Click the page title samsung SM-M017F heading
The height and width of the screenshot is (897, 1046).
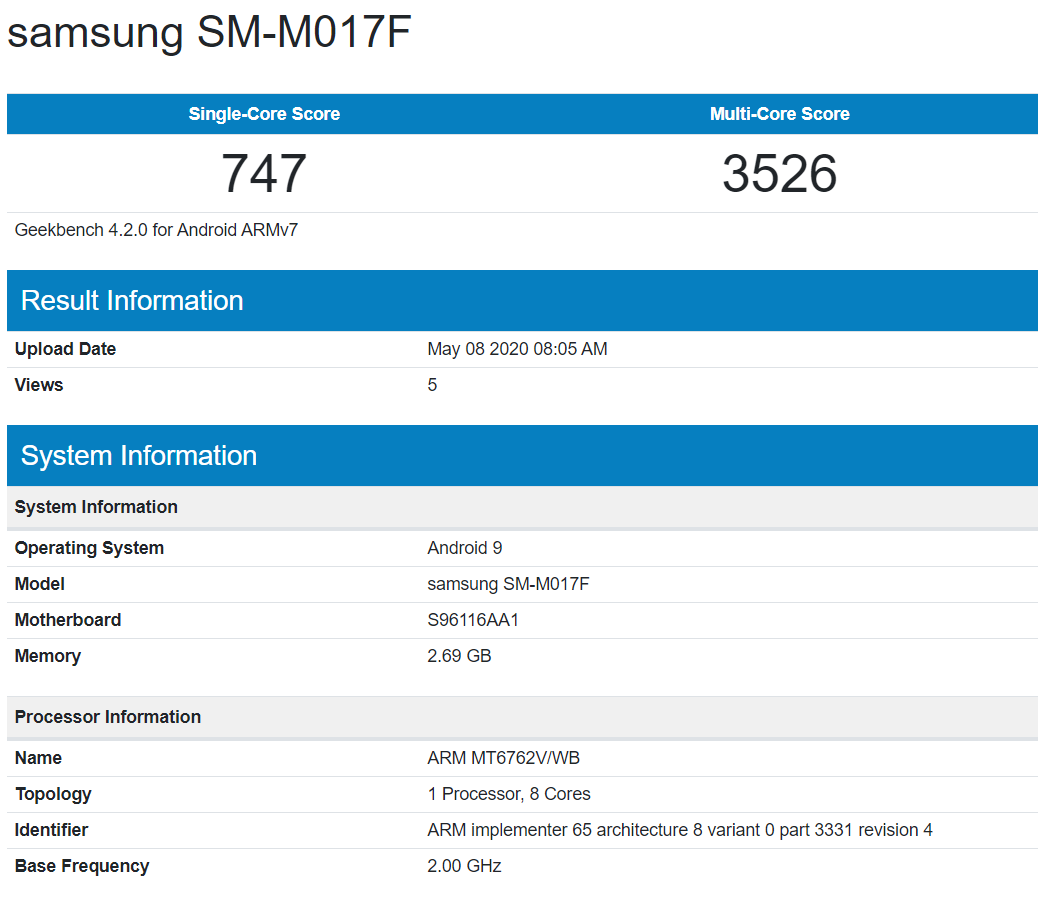click(x=209, y=33)
